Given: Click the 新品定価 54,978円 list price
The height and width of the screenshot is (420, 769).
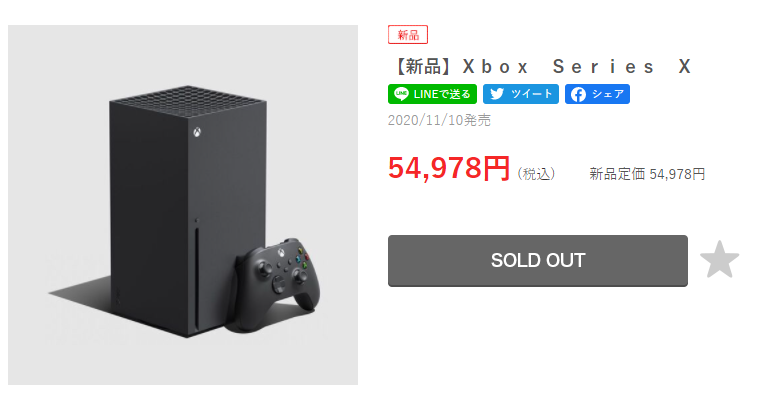Looking at the screenshot, I should 647,174.
